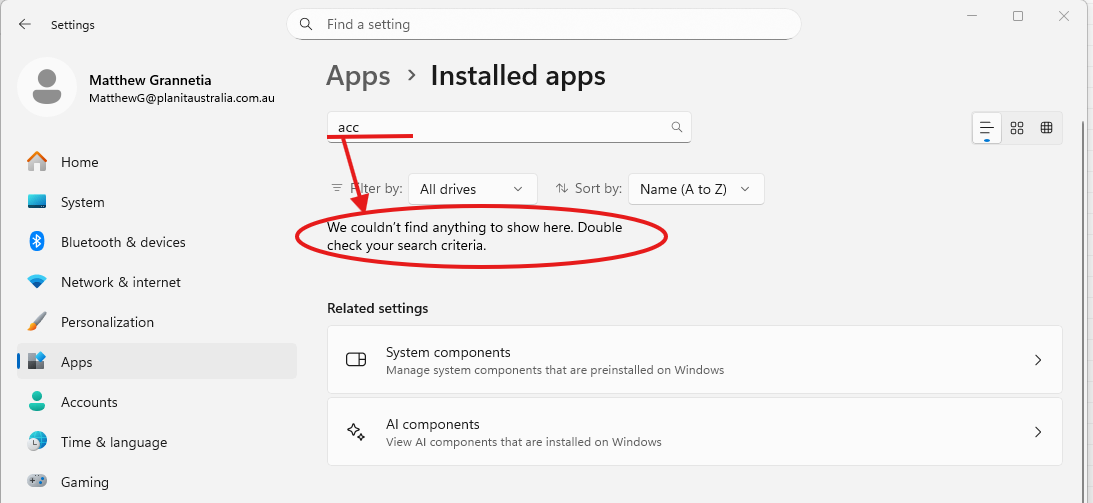Click the user profile avatar picture
Image resolution: width=1093 pixels, height=503 pixels.
47,87
